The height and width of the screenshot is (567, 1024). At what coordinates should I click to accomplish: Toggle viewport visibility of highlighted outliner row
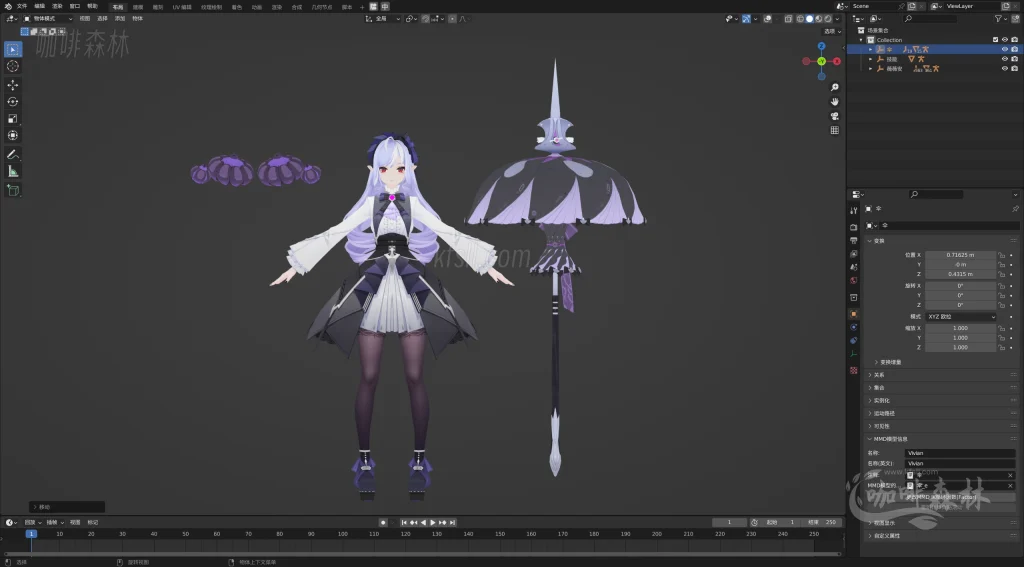[1004, 49]
